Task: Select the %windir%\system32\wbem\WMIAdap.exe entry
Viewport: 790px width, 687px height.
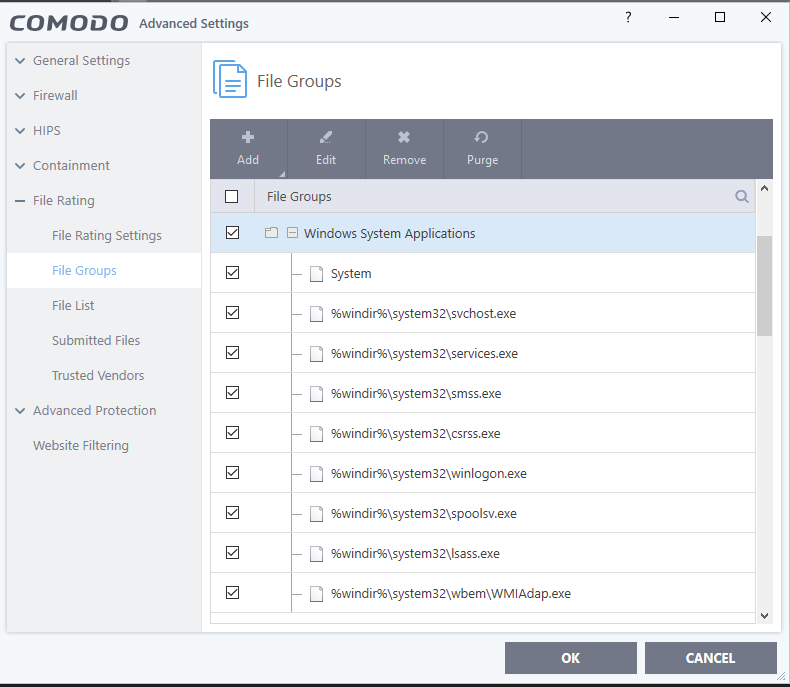Action: coord(451,593)
